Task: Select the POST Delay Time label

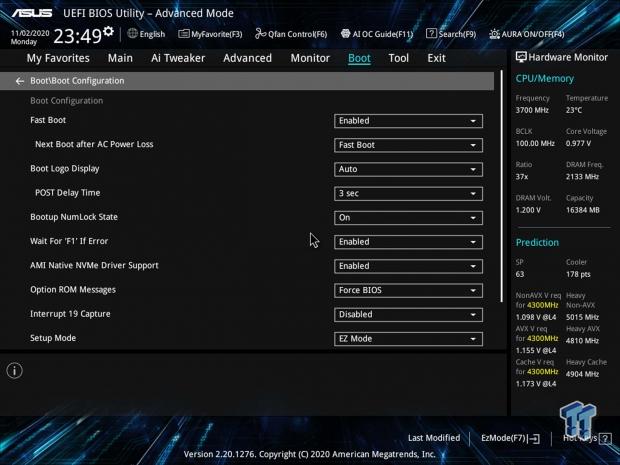Action: coord(68,193)
